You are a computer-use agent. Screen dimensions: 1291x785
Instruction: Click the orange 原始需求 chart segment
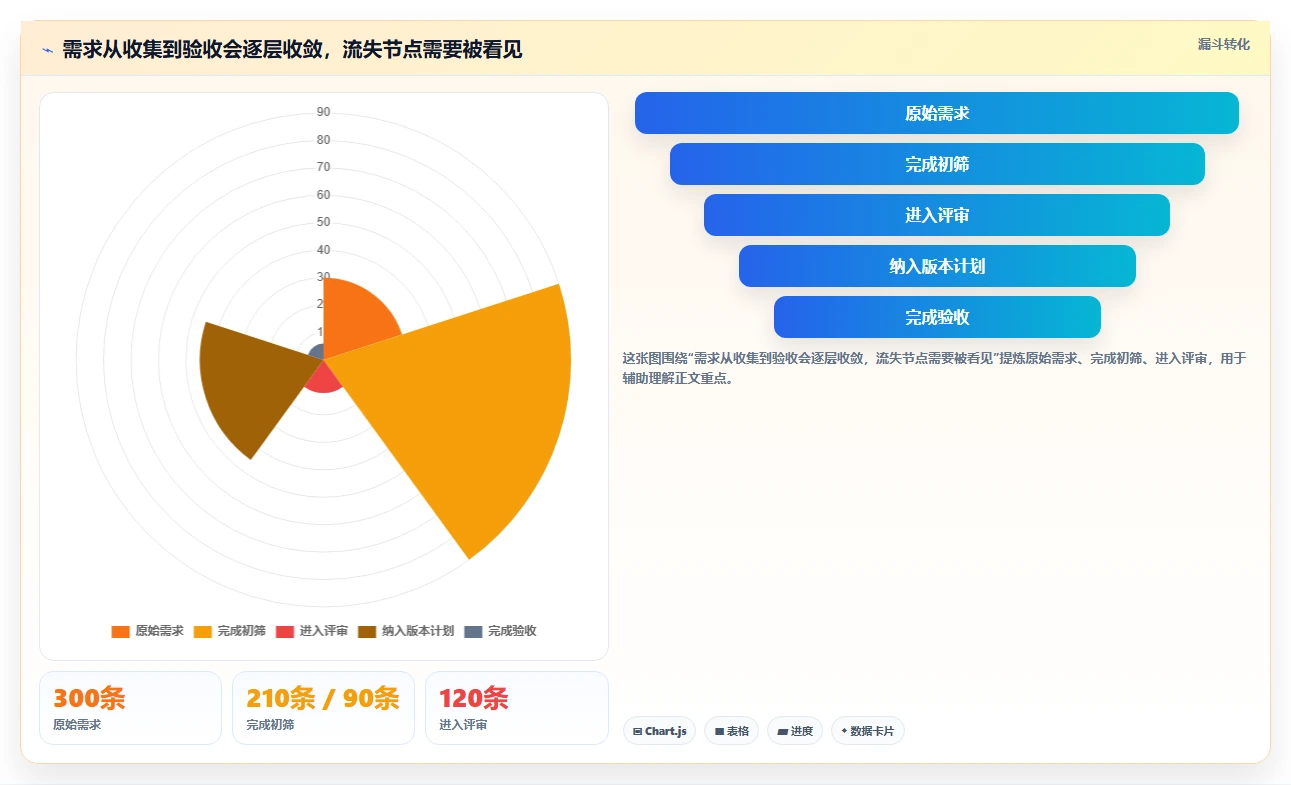point(355,315)
